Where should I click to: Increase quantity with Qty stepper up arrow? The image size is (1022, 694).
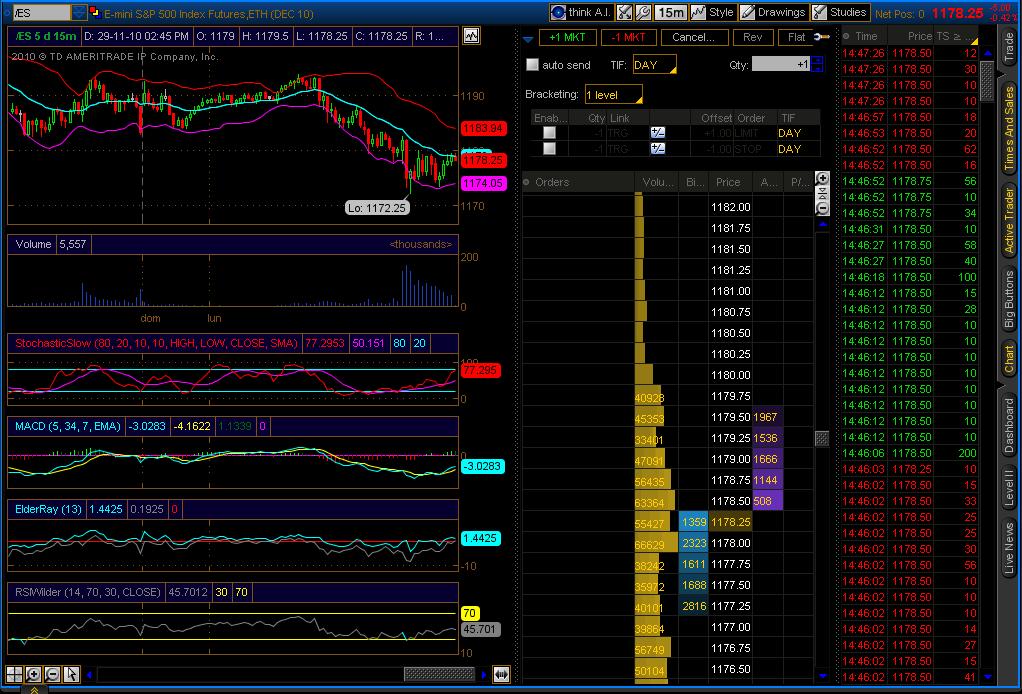point(817,61)
